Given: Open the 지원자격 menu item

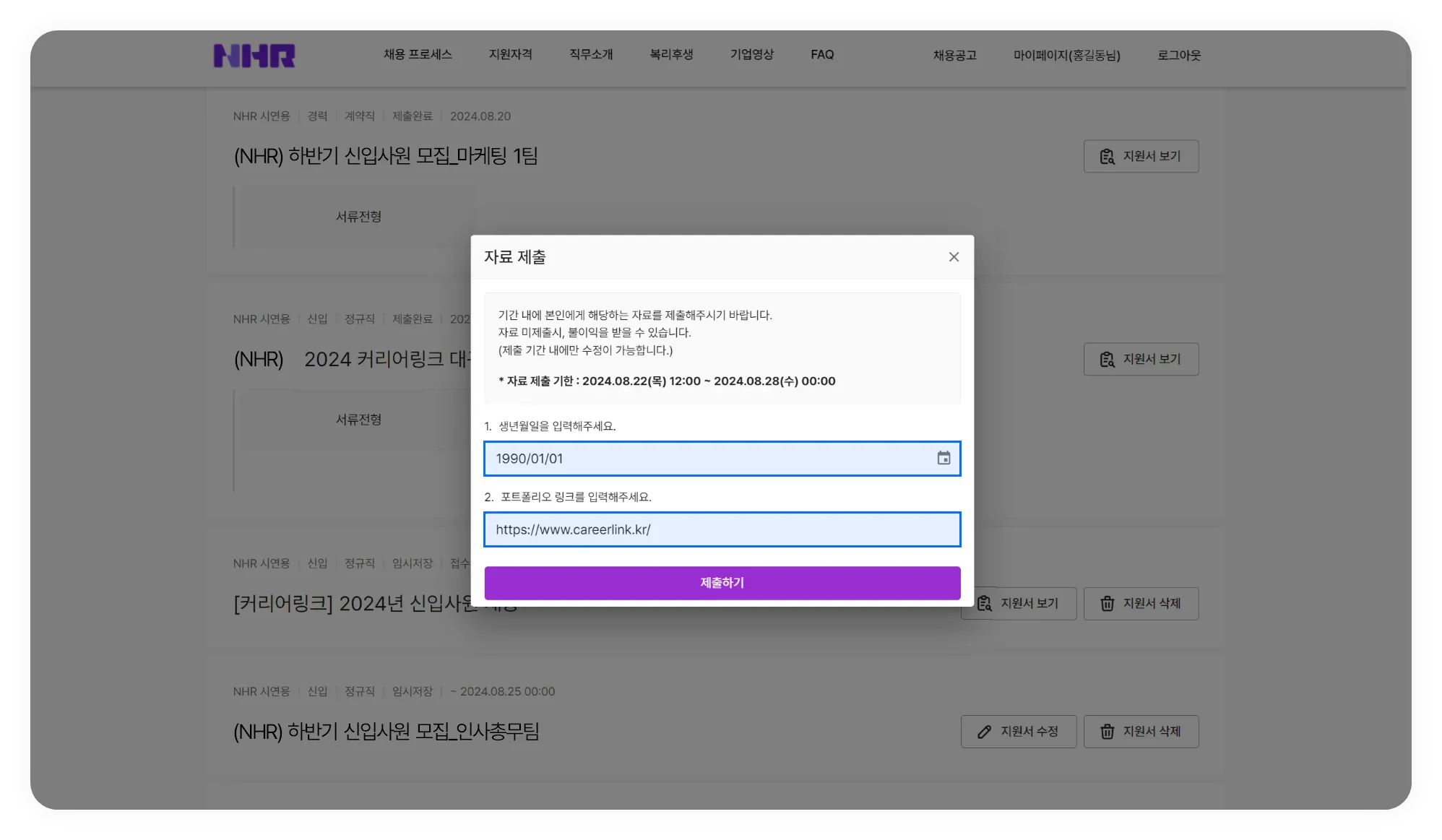Looking at the screenshot, I should (x=510, y=55).
